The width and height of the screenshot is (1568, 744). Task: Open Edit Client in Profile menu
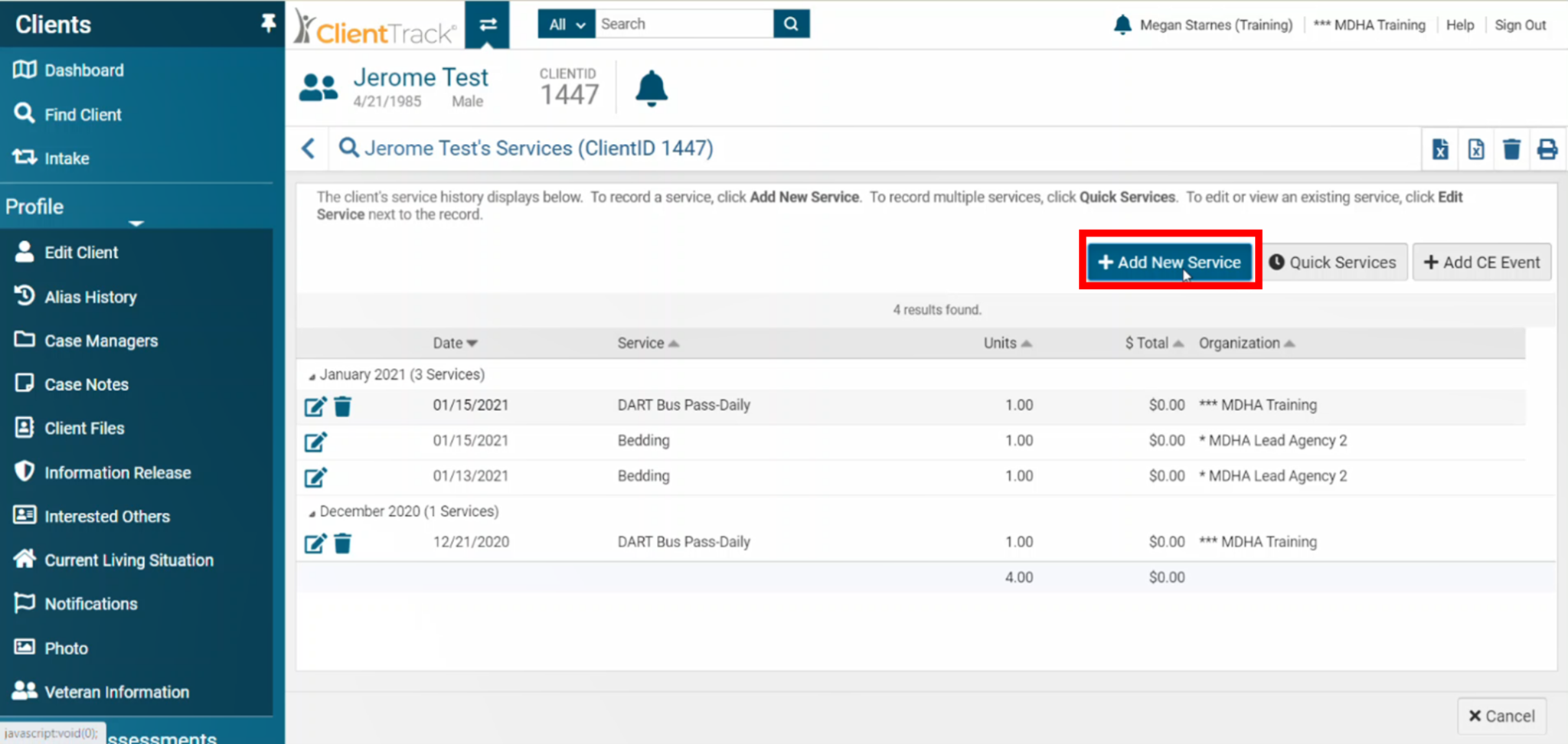(x=81, y=253)
